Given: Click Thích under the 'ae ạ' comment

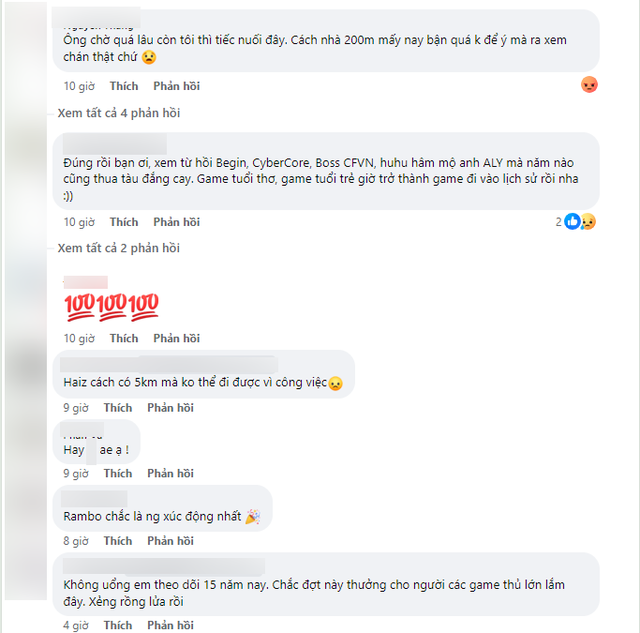Looking at the screenshot, I should coord(118,473).
